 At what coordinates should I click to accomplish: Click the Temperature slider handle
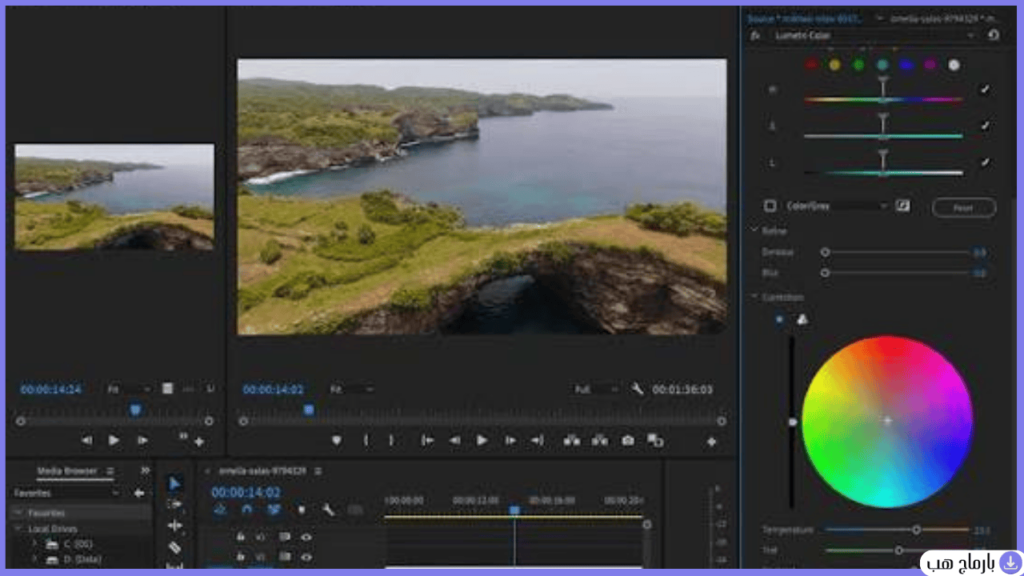point(916,530)
